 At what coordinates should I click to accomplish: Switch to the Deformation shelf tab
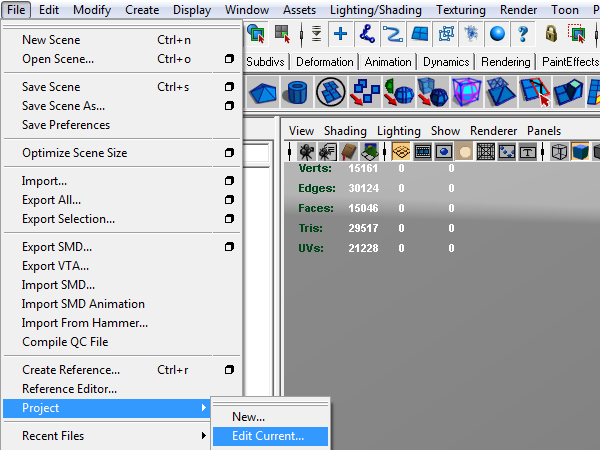click(x=324, y=62)
